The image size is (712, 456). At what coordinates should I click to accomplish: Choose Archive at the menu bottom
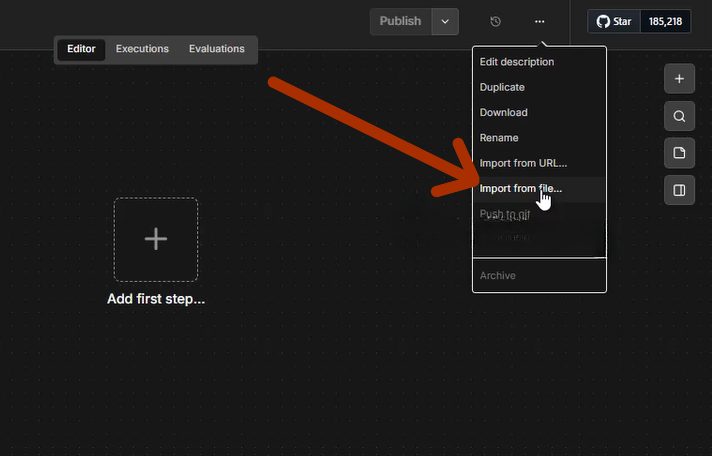click(x=539, y=276)
